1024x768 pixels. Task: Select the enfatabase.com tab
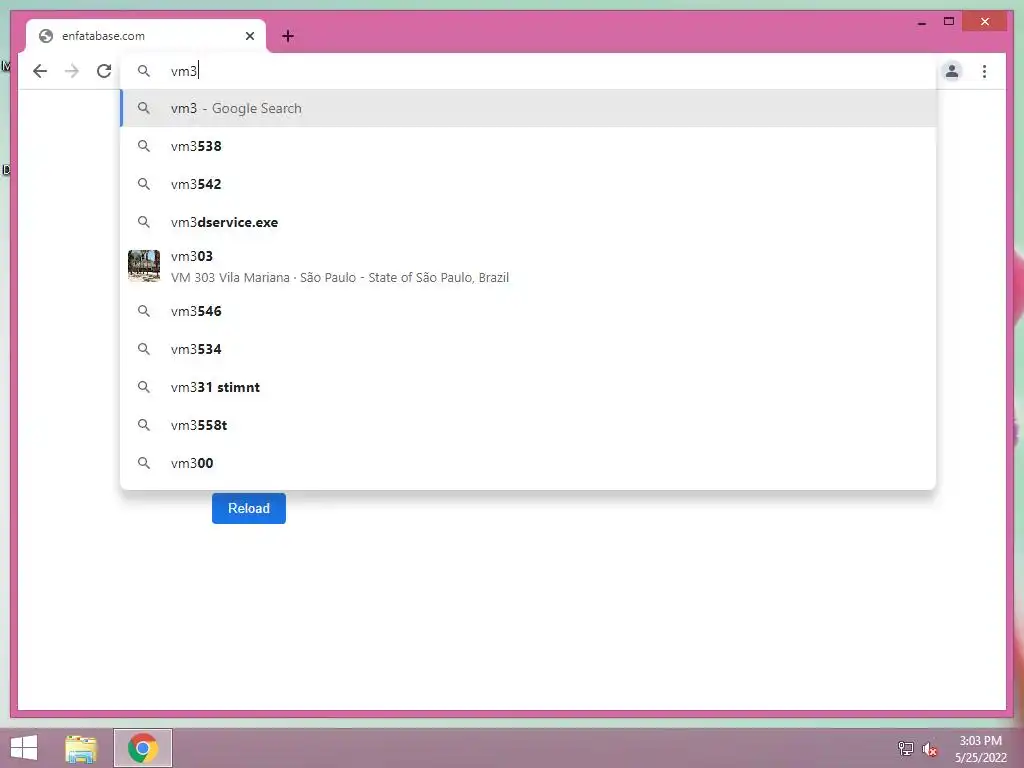[146, 36]
